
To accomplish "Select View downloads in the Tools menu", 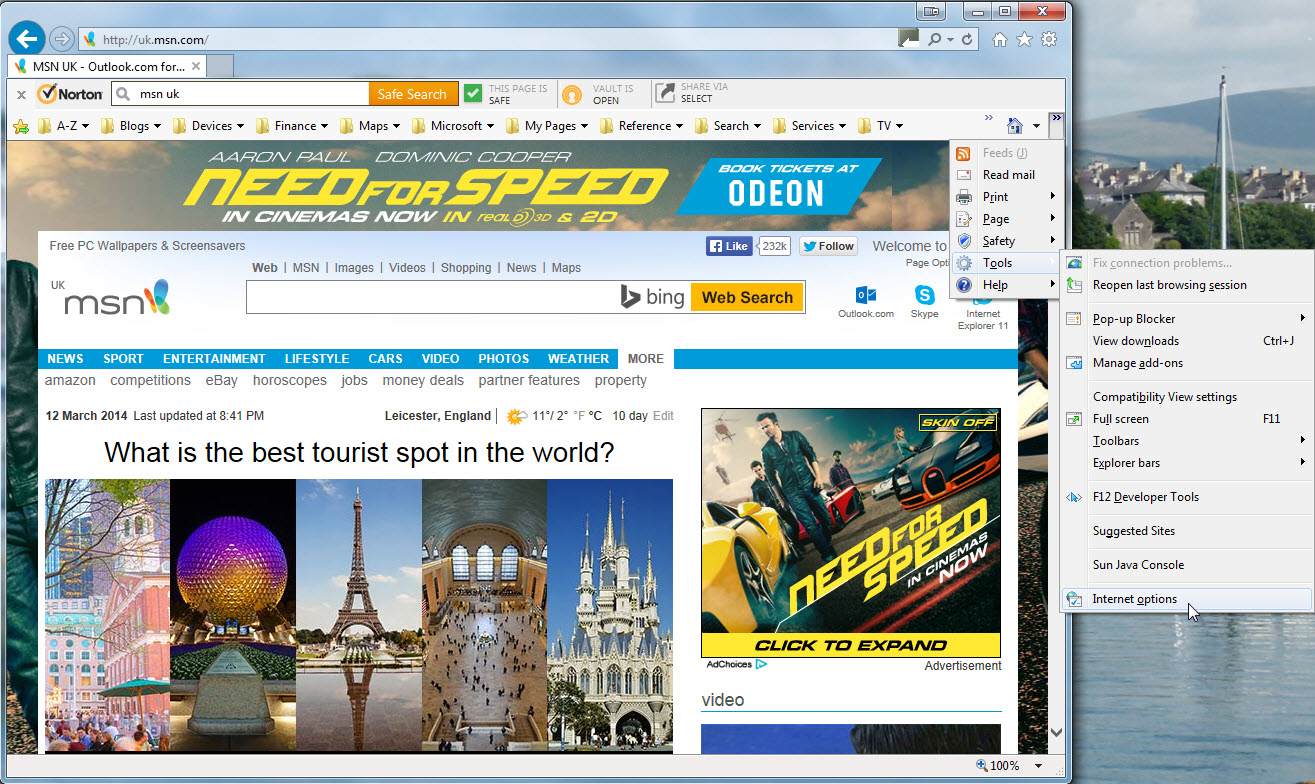I will [x=1187, y=341].
